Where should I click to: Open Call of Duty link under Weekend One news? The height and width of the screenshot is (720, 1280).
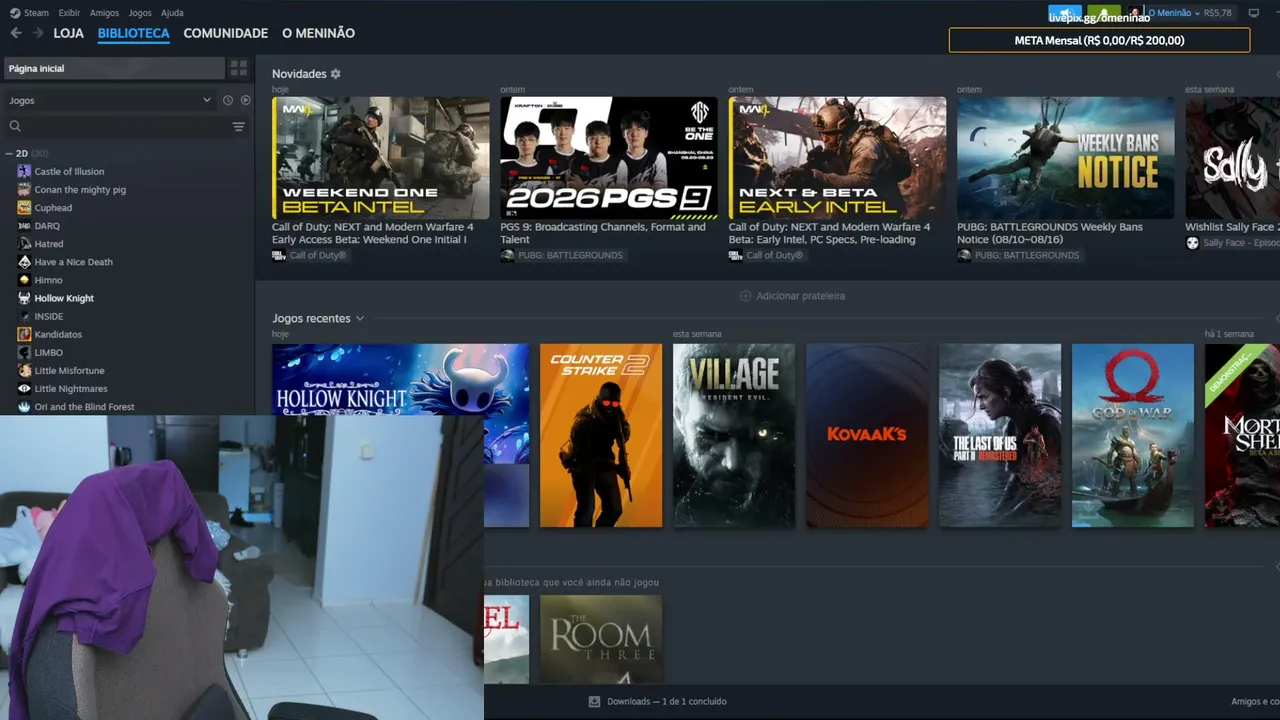point(318,255)
